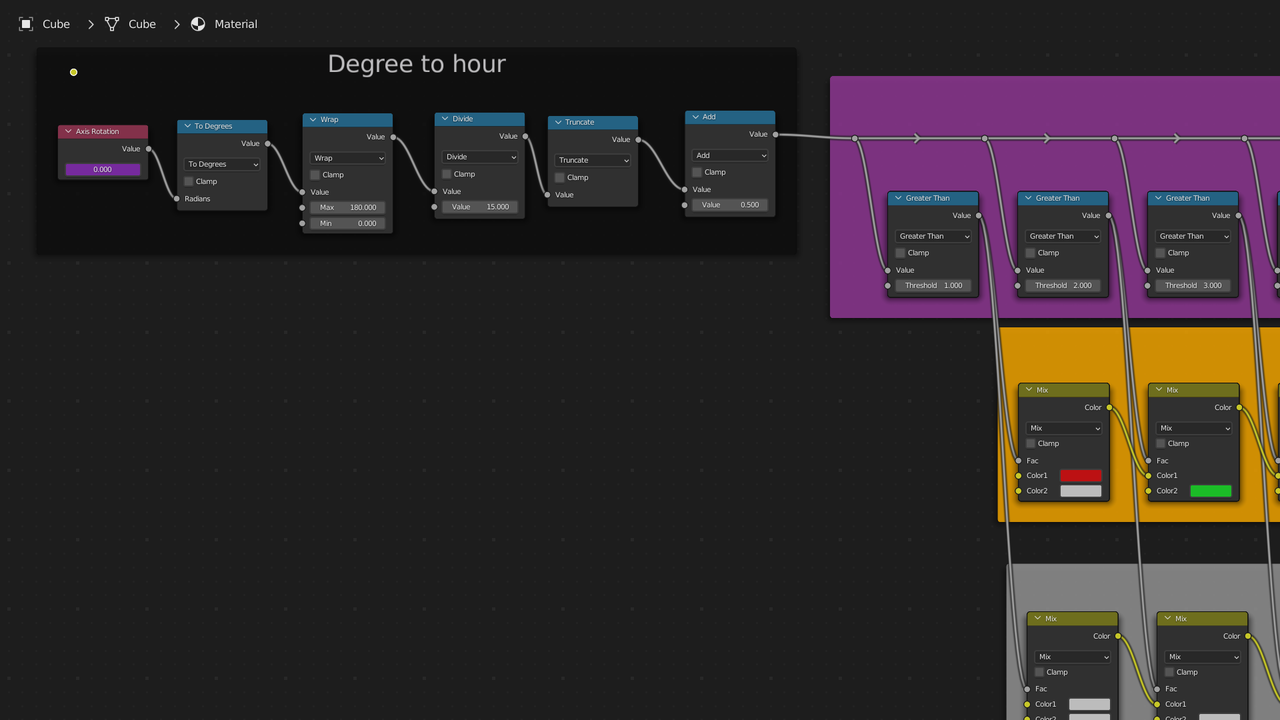Collapse the Truncate node
The image size is (1280, 720).
[558, 122]
